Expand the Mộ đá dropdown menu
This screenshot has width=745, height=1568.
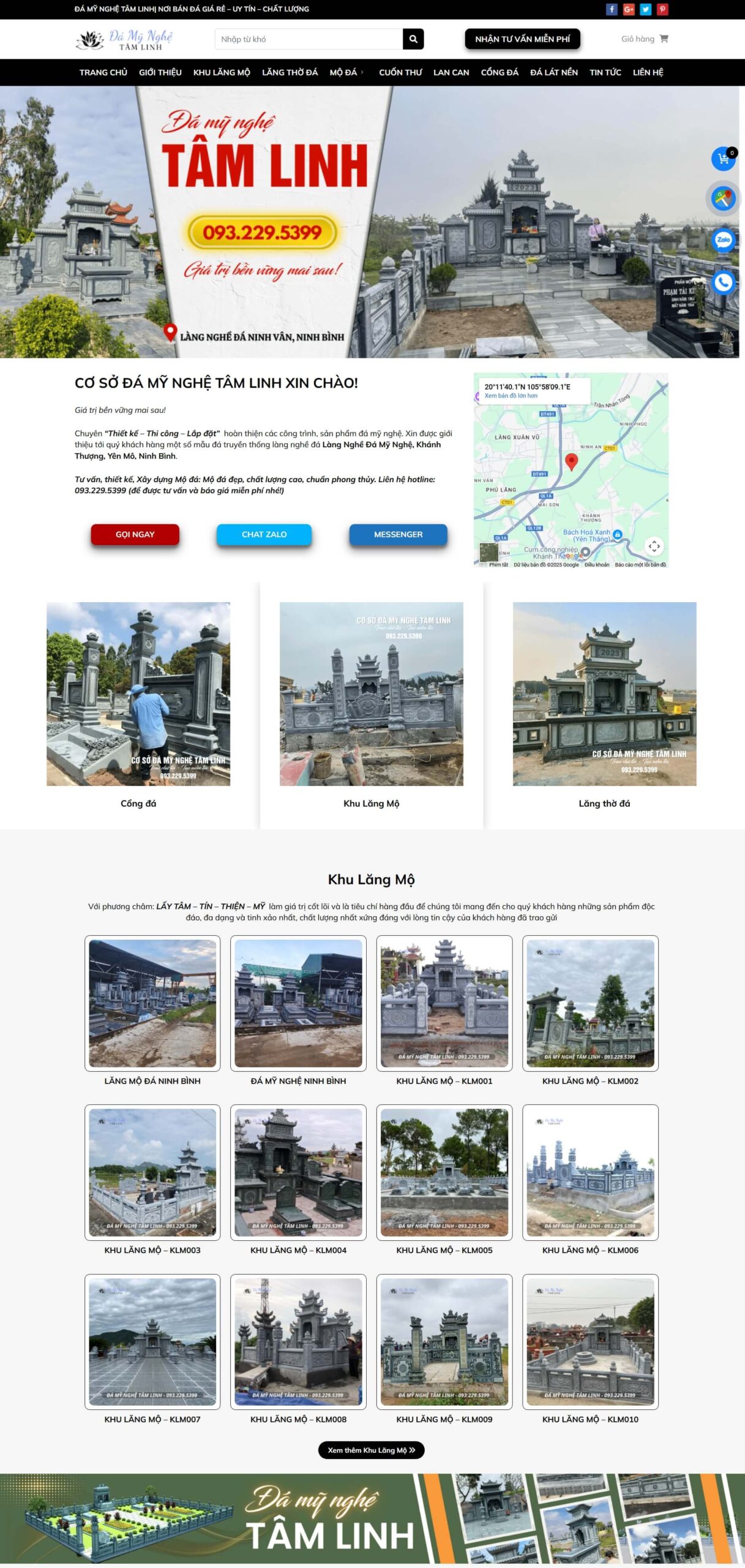point(346,72)
